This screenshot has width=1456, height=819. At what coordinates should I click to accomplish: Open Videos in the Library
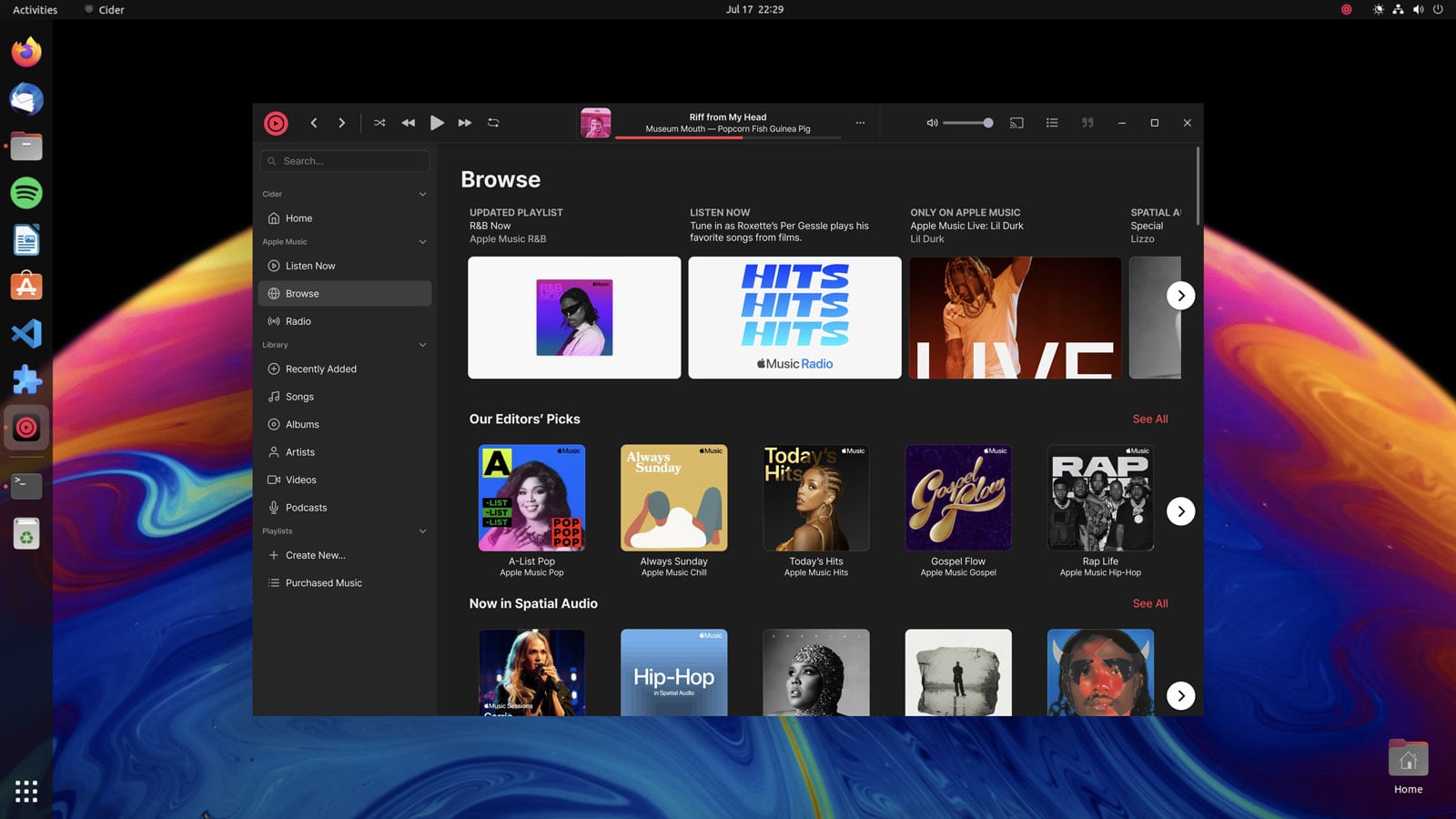click(x=345, y=480)
